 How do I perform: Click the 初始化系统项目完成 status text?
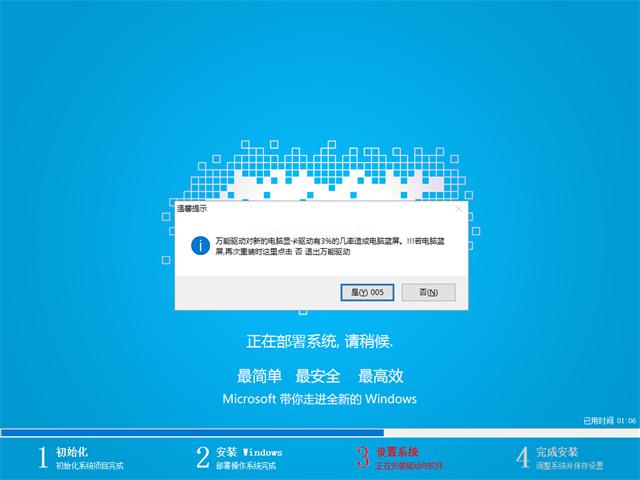coord(90,465)
